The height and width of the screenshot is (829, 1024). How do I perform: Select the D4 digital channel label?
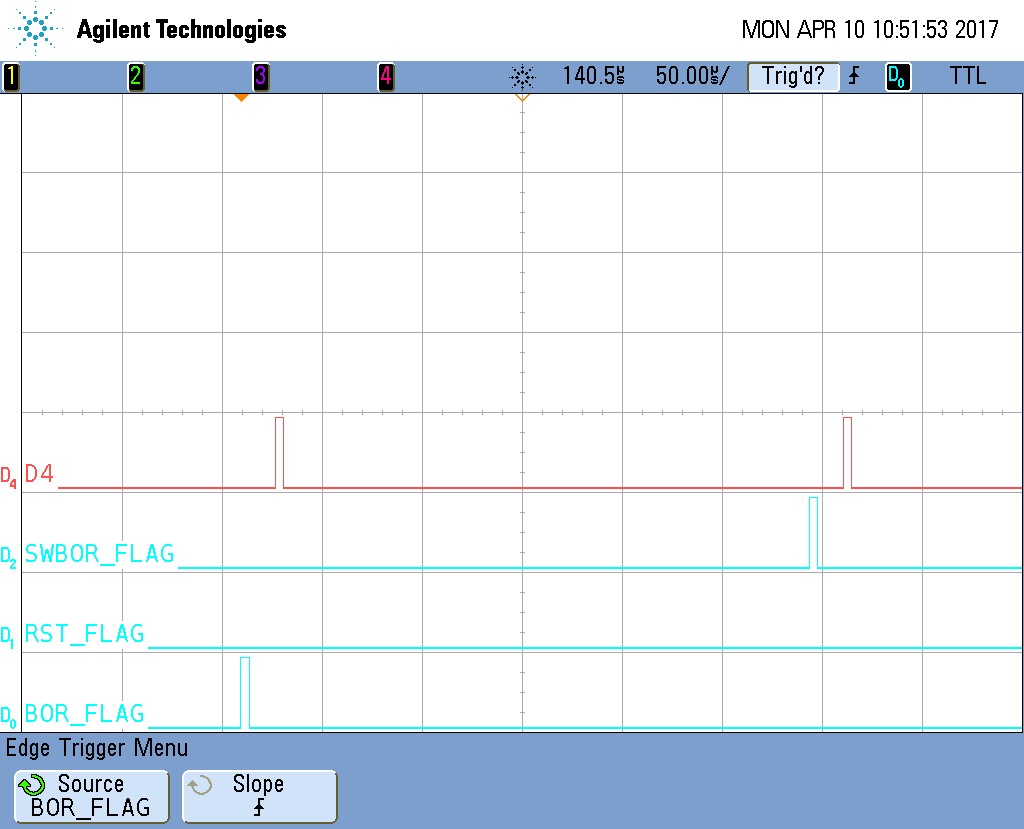[x=39, y=474]
